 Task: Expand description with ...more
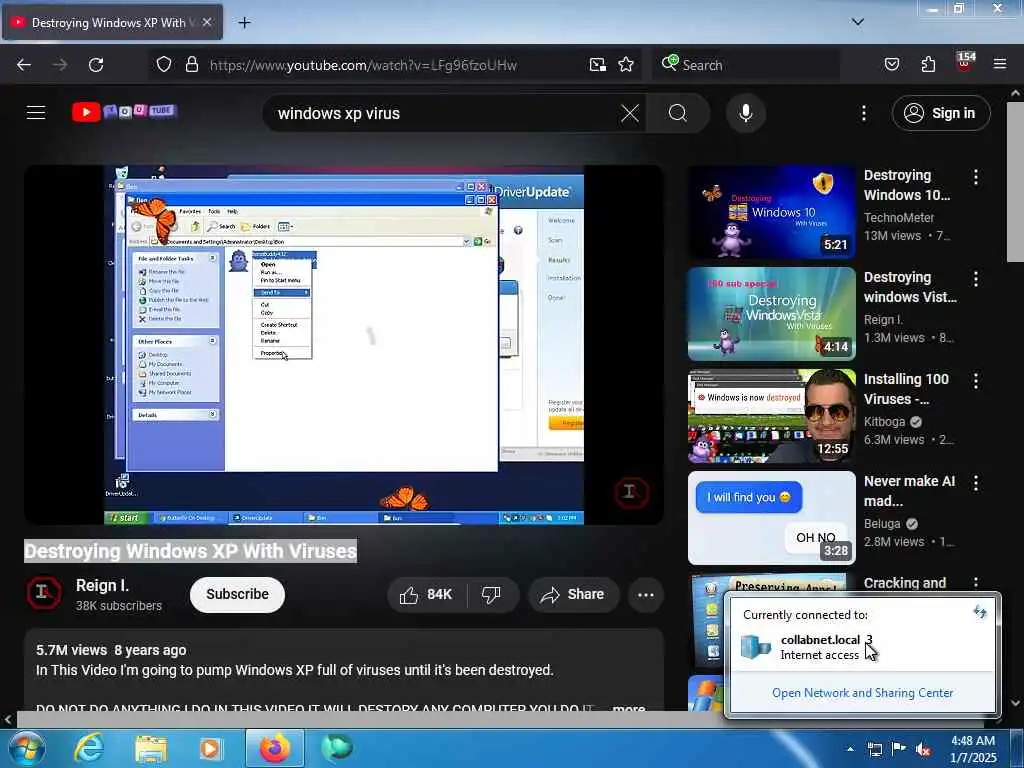(629, 707)
